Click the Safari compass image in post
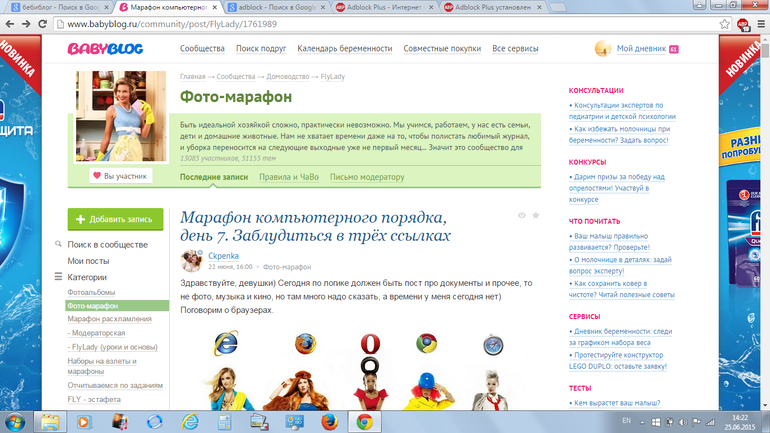The height and width of the screenshot is (433, 770). pos(493,345)
